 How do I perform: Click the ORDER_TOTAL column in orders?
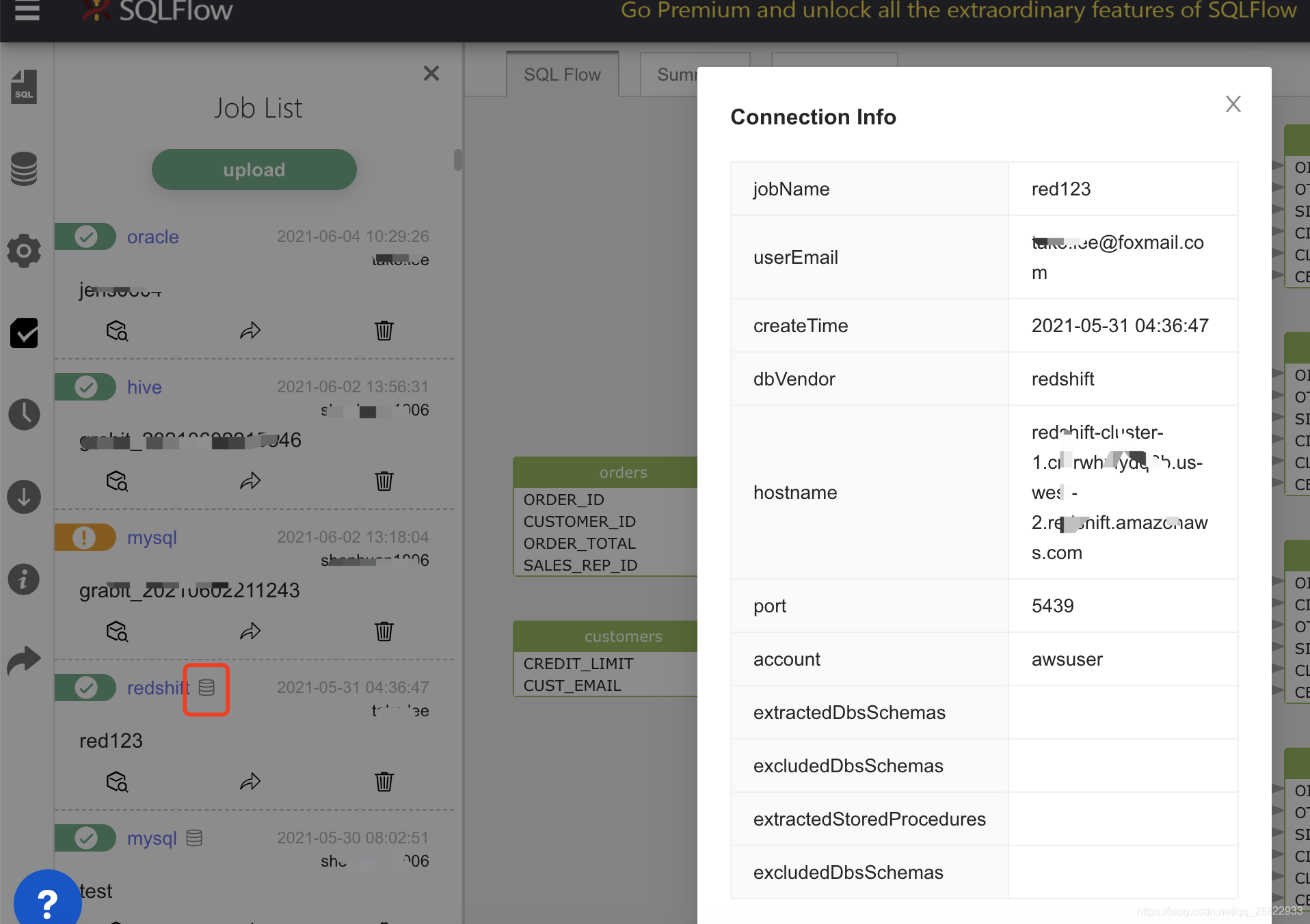(x=580, y=543)
